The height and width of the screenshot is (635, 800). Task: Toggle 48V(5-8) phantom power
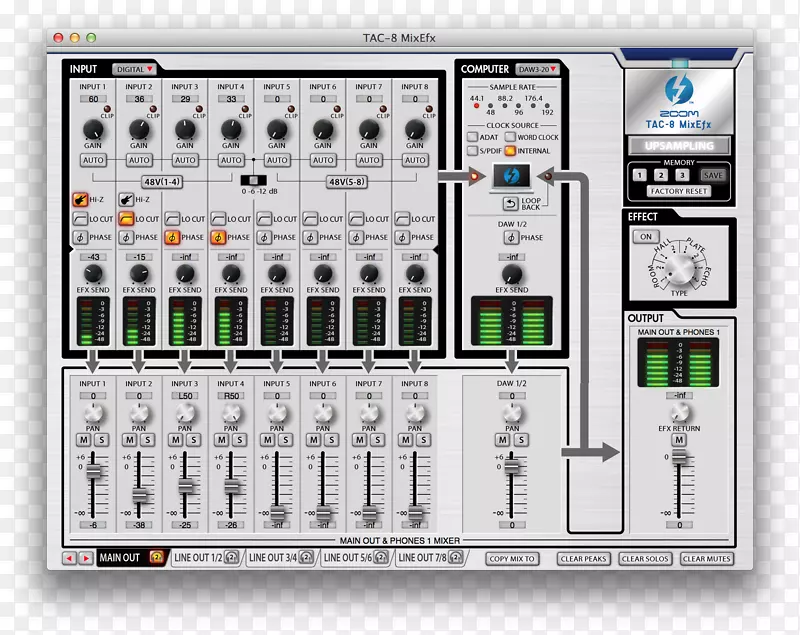coord(347,182)
